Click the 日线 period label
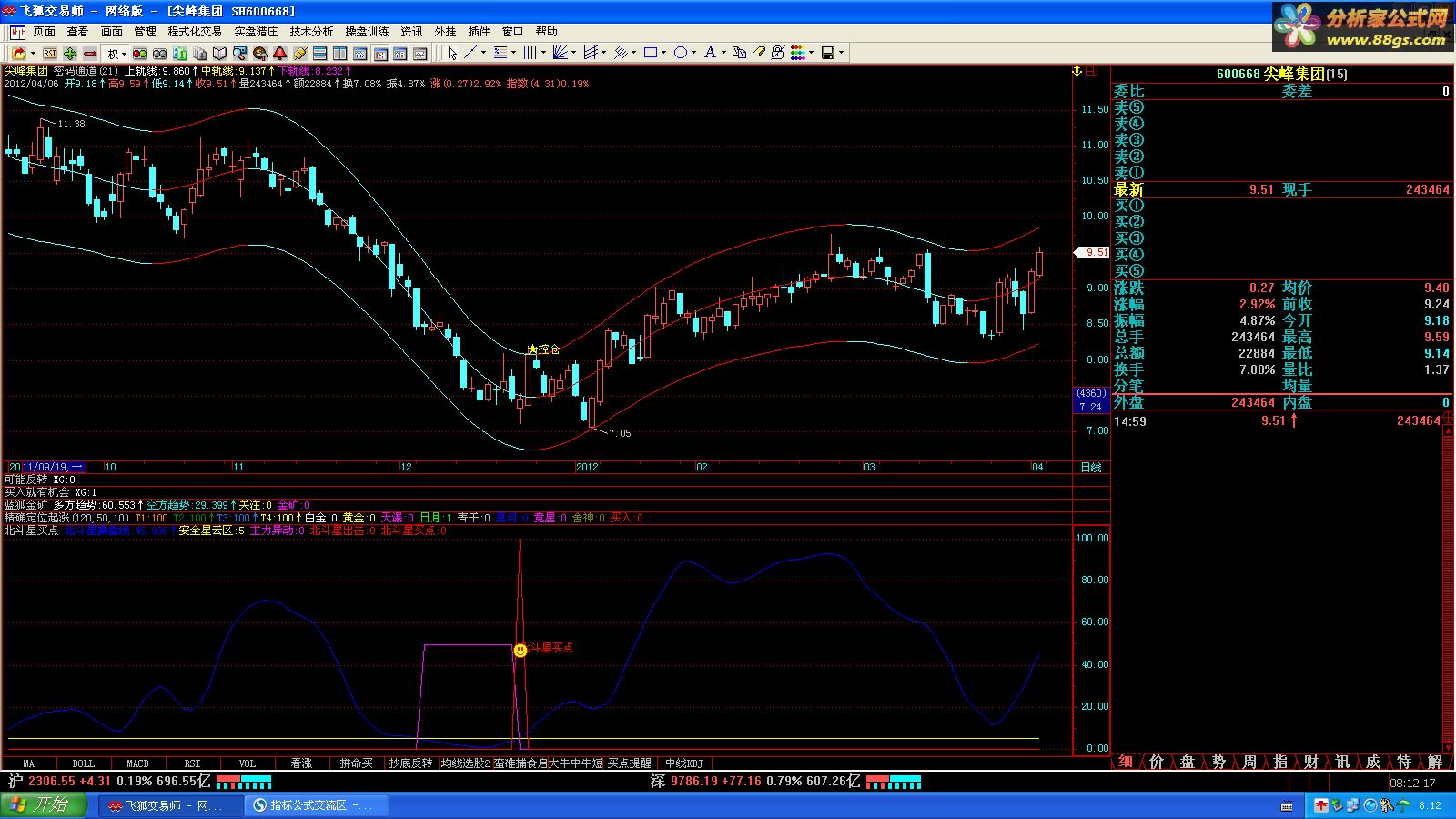1456x819 pixels. pos(1090,467)
